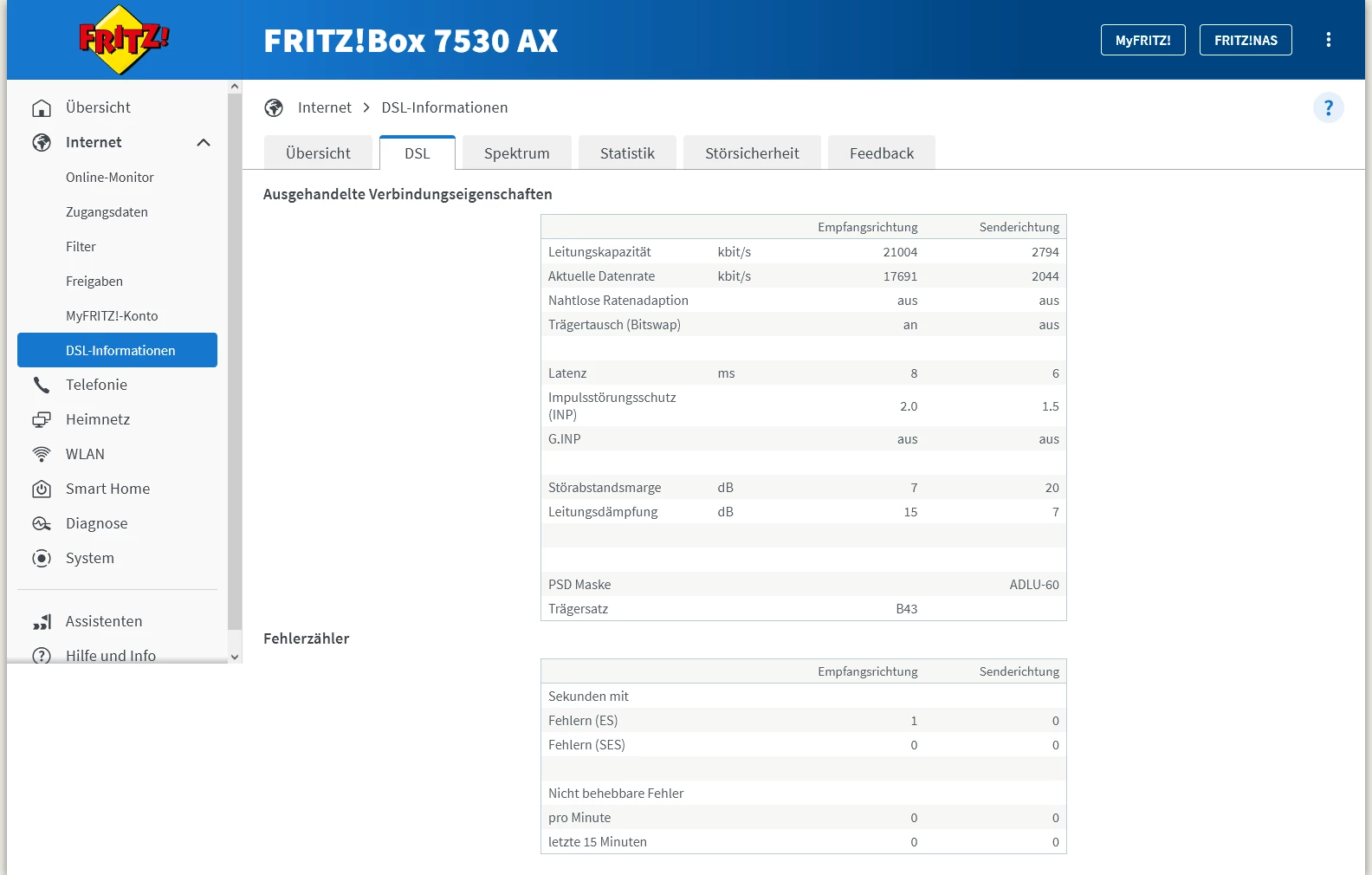
Task: Click the Hilfe und Info icon
Action: tap(42, 656)
